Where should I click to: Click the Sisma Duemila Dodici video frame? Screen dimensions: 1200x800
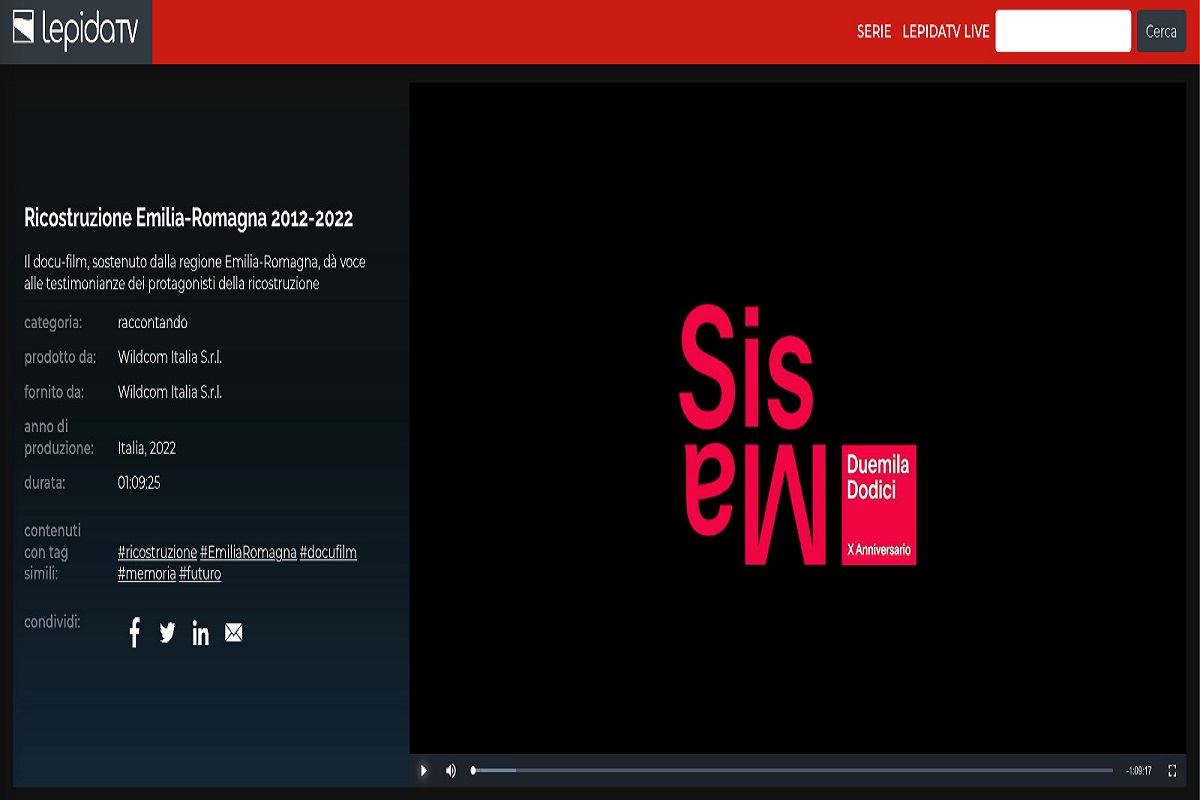tap(797, 418)
